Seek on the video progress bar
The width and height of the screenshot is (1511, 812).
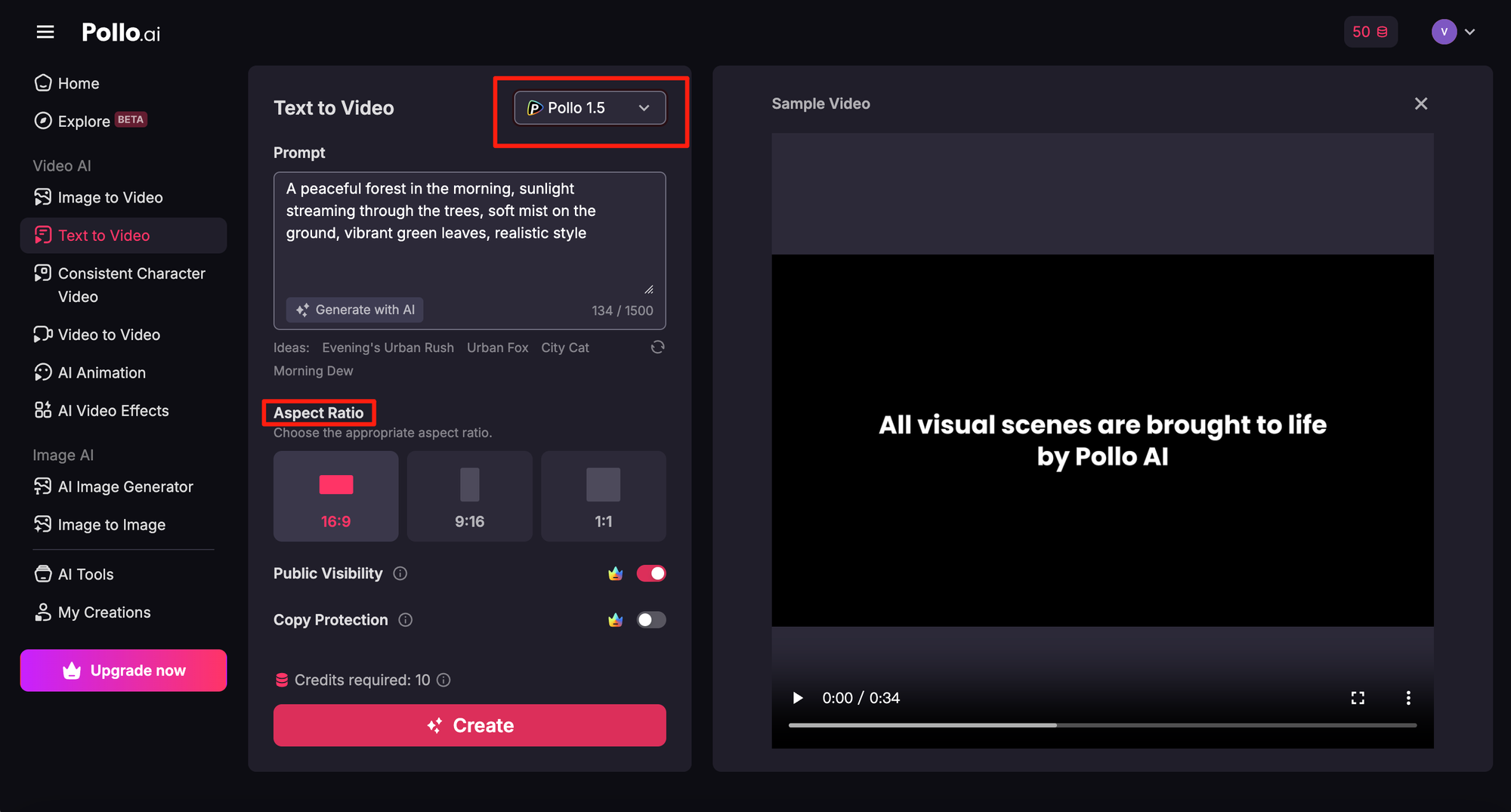(1102, 725)
